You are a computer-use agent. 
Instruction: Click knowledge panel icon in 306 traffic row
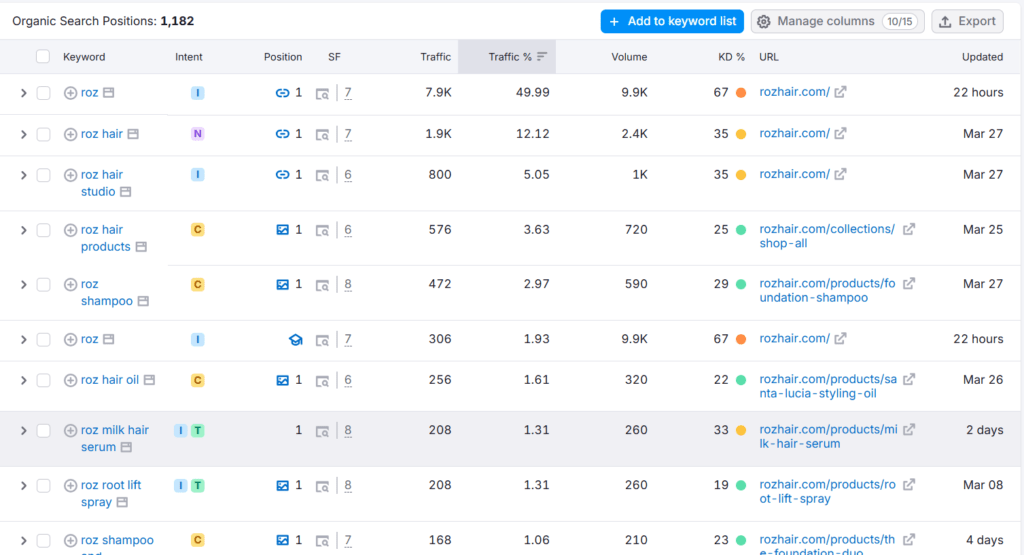click(295, 340)
